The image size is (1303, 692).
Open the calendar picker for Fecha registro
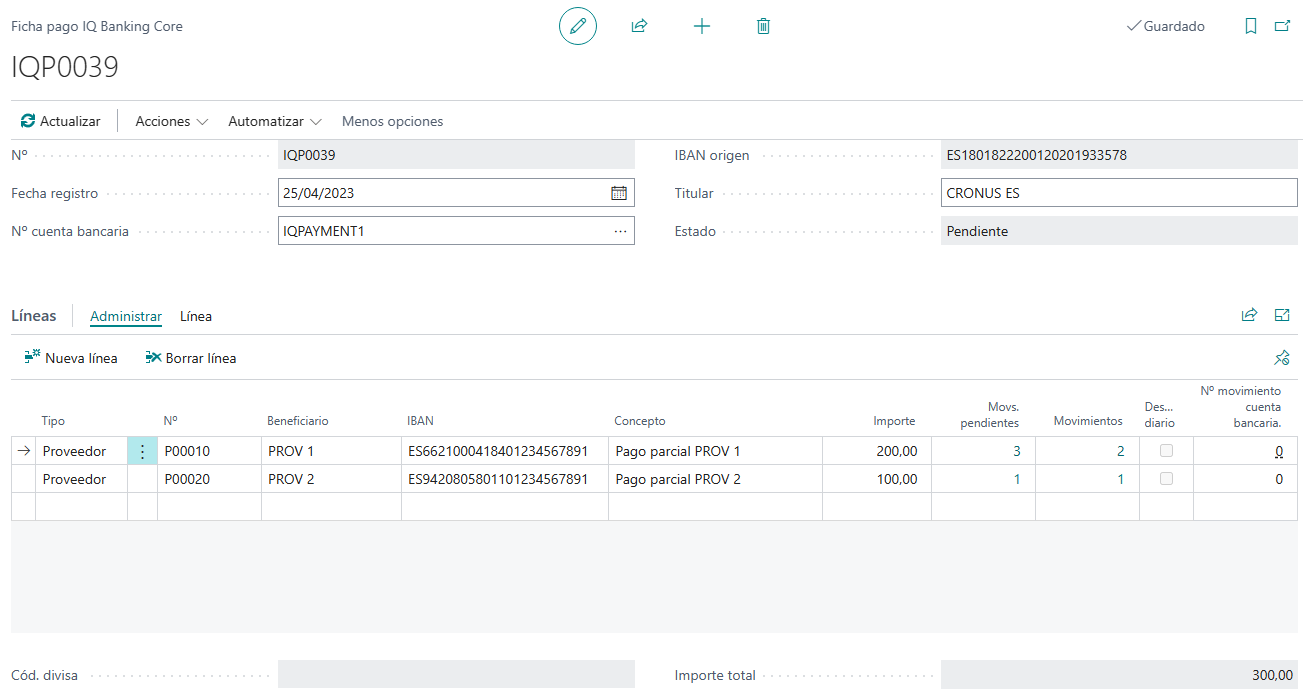tap(621, 192)
